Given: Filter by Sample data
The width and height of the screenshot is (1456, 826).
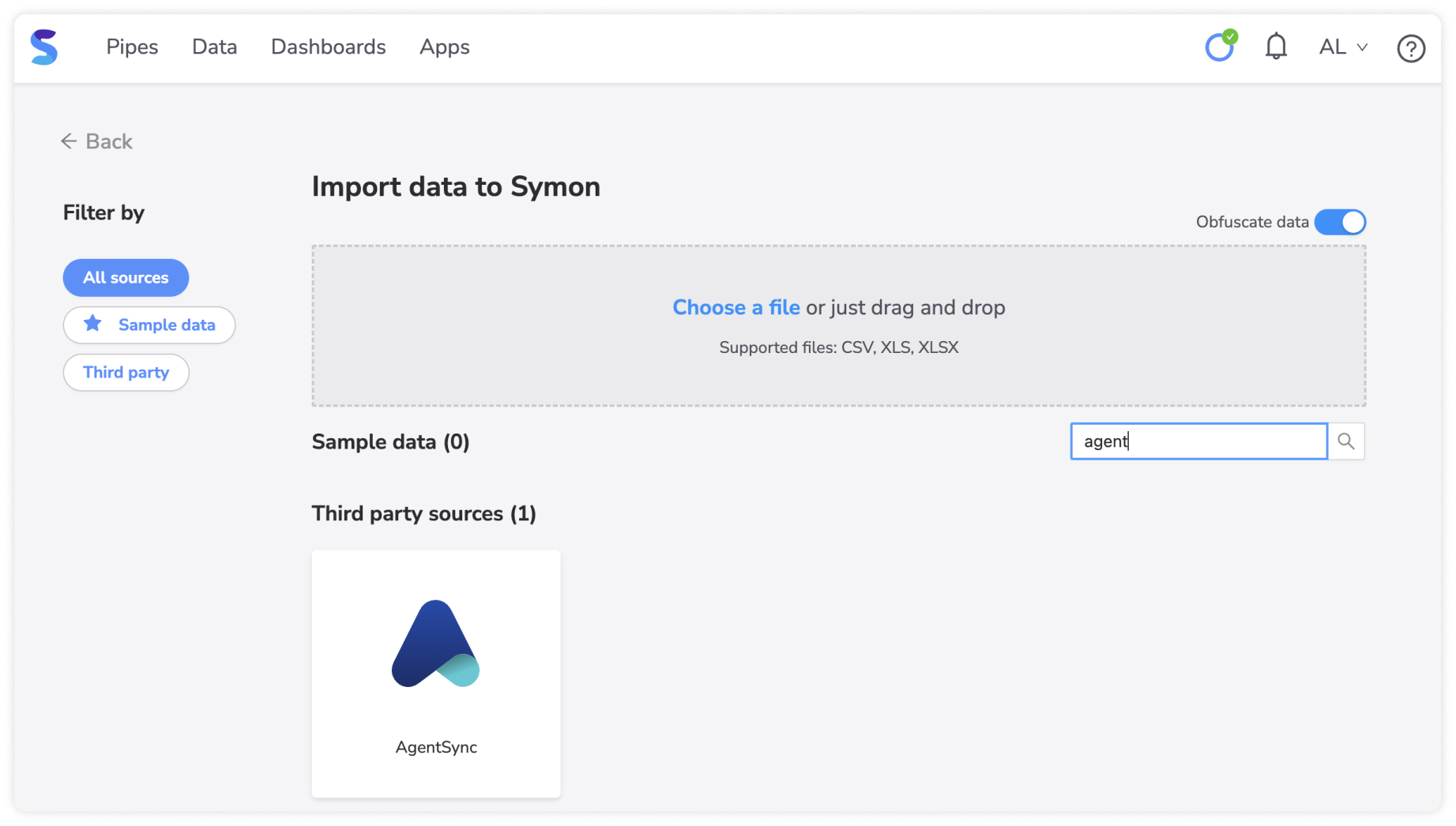Looking at the screenshot, I should pyautogui.click(x=149, y=325).
